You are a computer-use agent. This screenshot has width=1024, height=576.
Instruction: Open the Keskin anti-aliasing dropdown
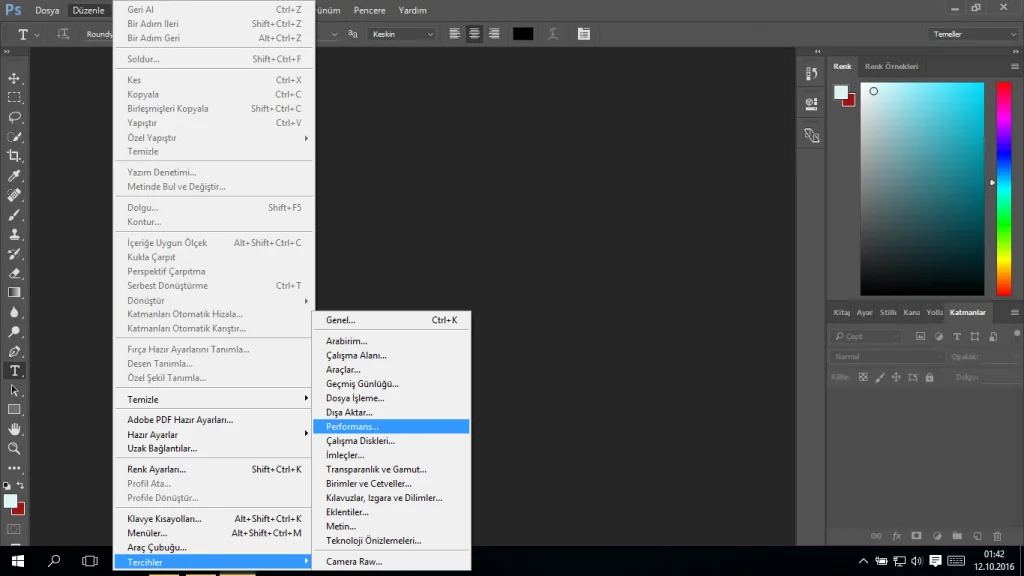[403, 34]
